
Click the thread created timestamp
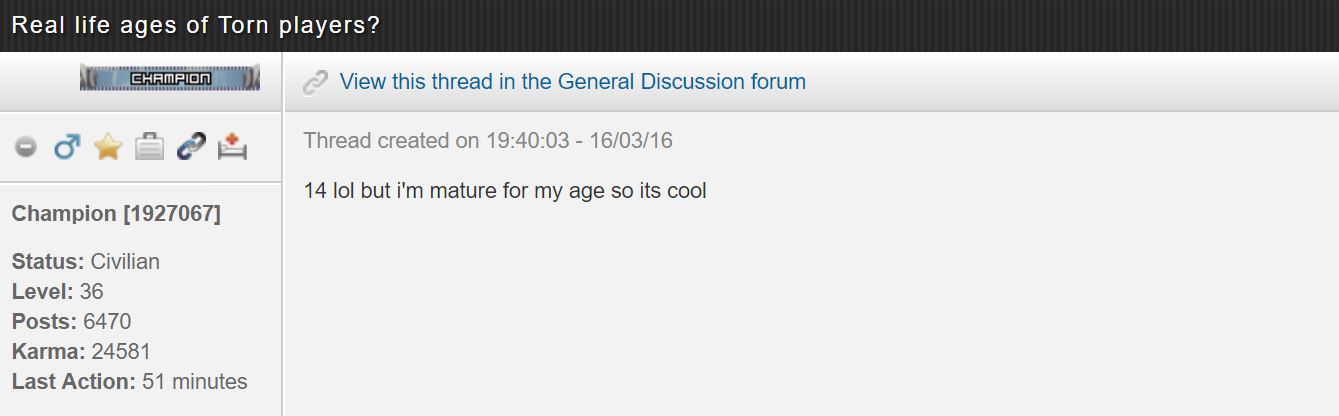click(x=488, y=141)
